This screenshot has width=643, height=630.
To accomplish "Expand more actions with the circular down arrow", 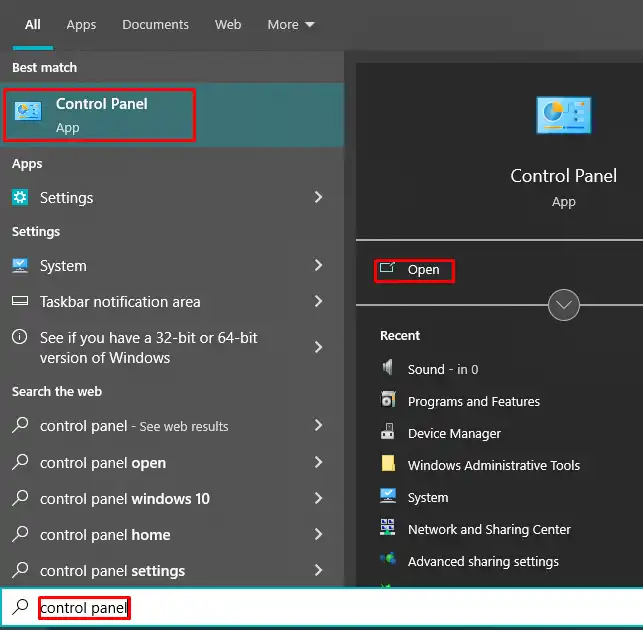I will click(564, 305).
